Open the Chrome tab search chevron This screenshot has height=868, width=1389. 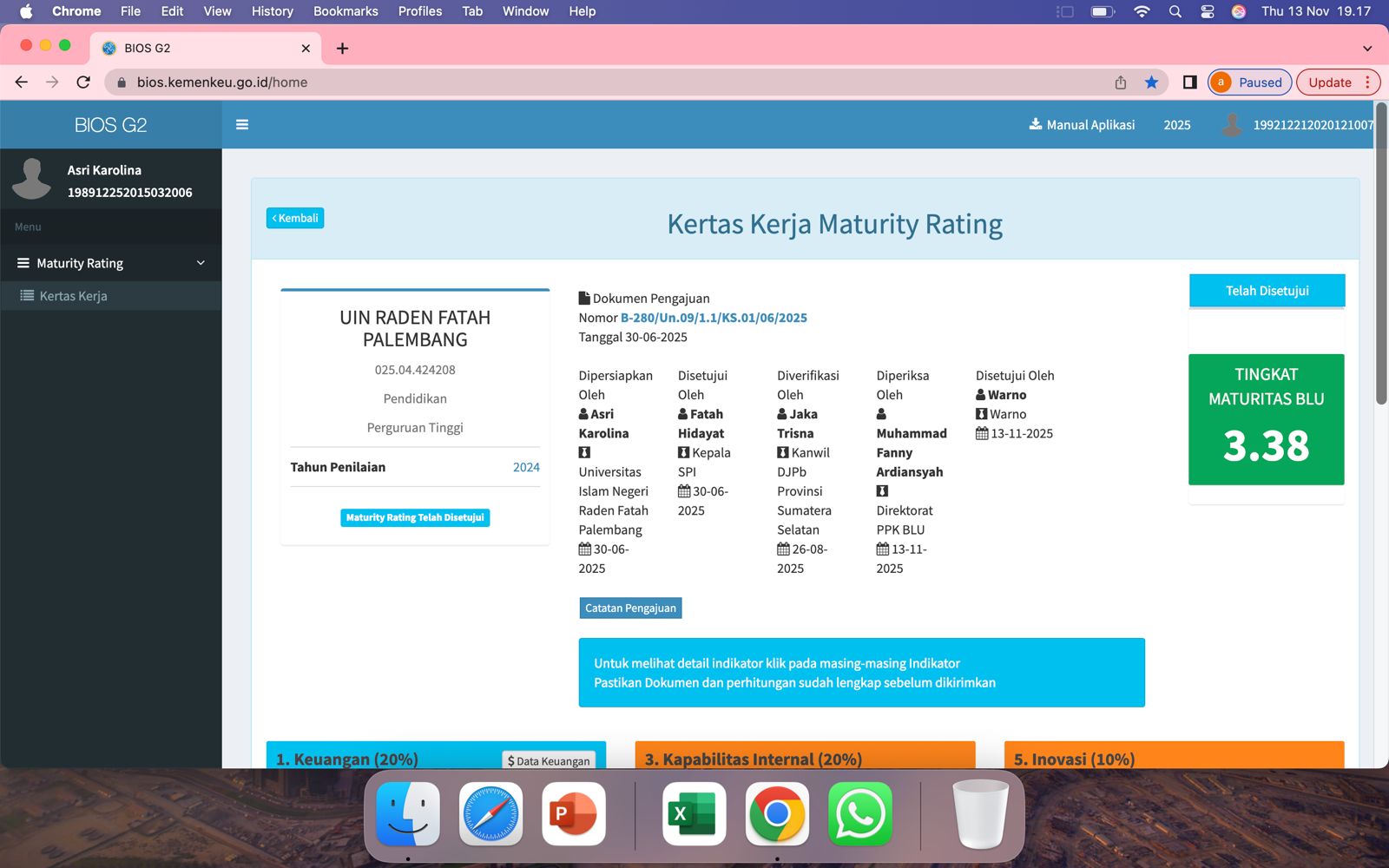[1367, 49]
